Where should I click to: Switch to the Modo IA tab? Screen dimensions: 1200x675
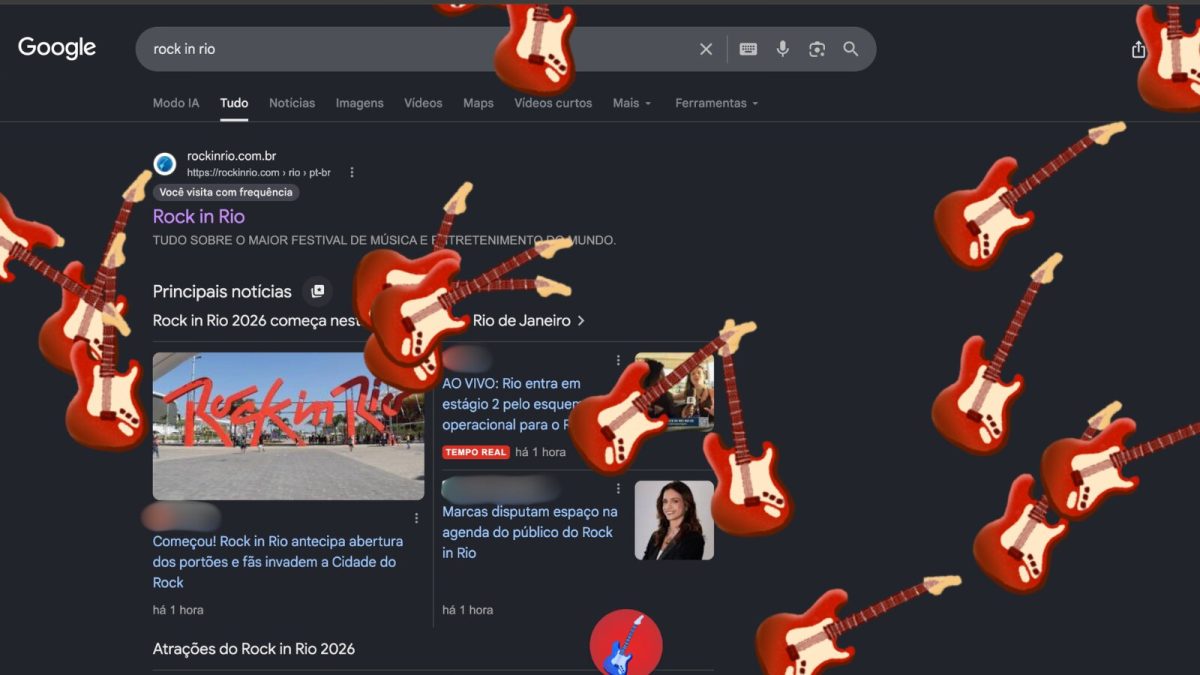[x=176, y=103]
